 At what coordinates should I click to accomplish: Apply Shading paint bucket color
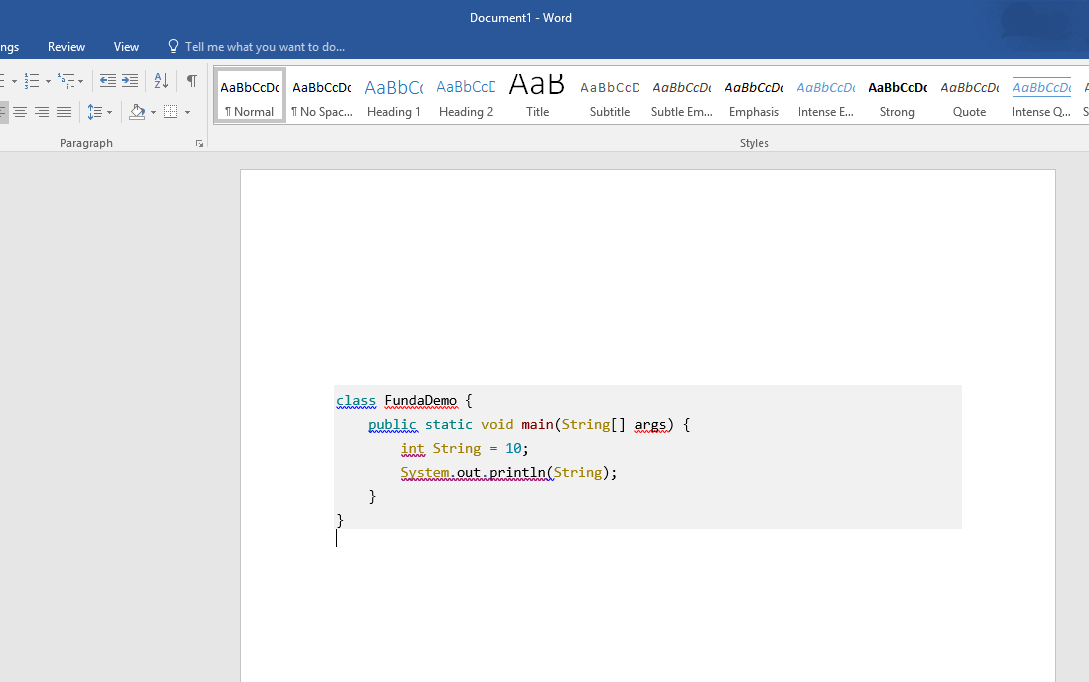pyautogui.click(x=138, y=112)
